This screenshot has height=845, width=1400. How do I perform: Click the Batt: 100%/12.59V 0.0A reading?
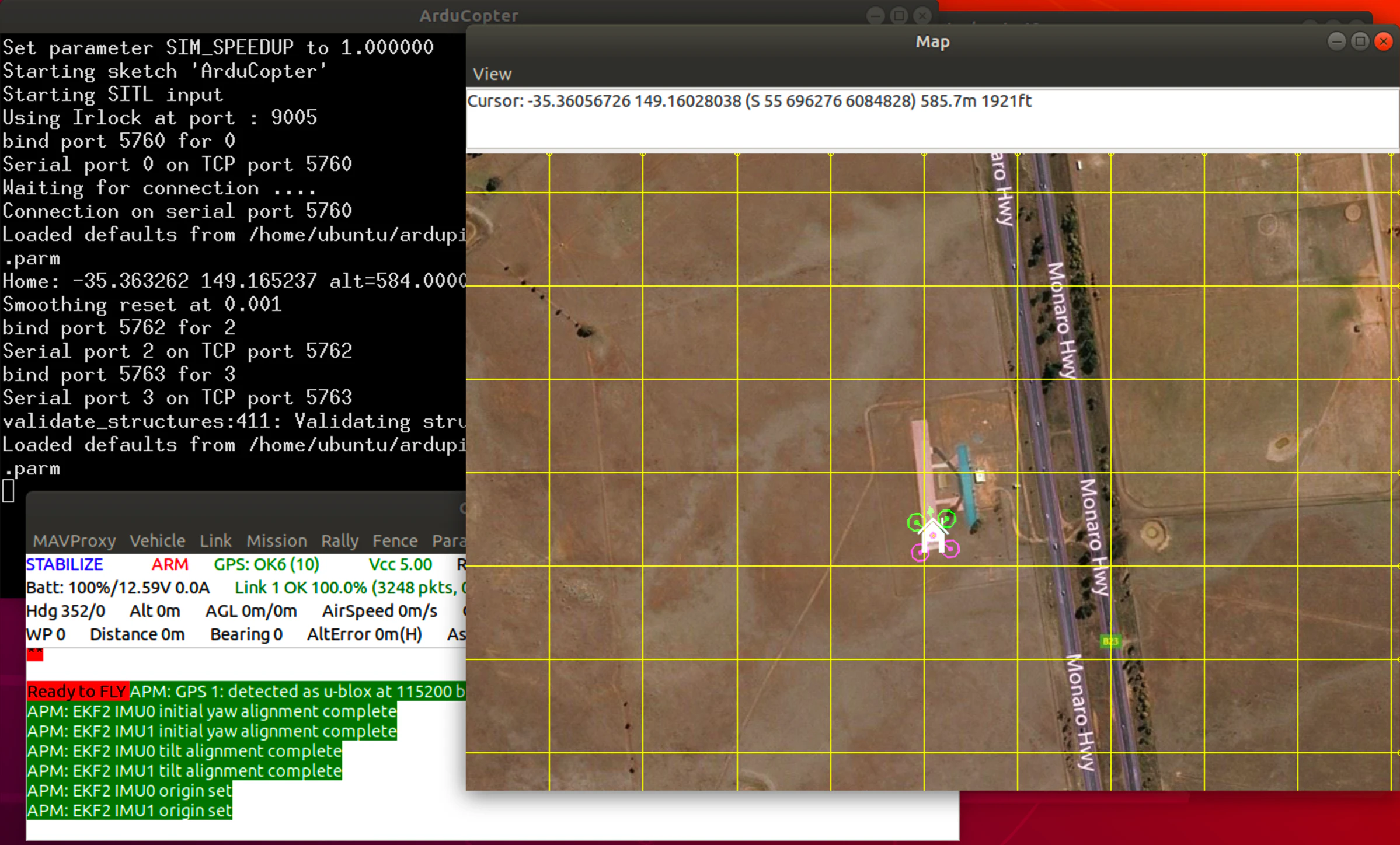point(118,588)
